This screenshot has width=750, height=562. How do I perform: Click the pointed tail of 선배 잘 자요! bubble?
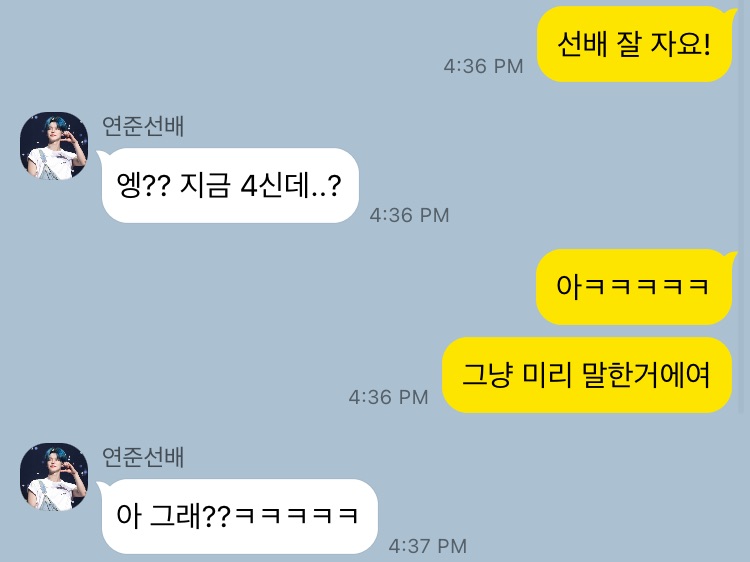coord(732,13)
